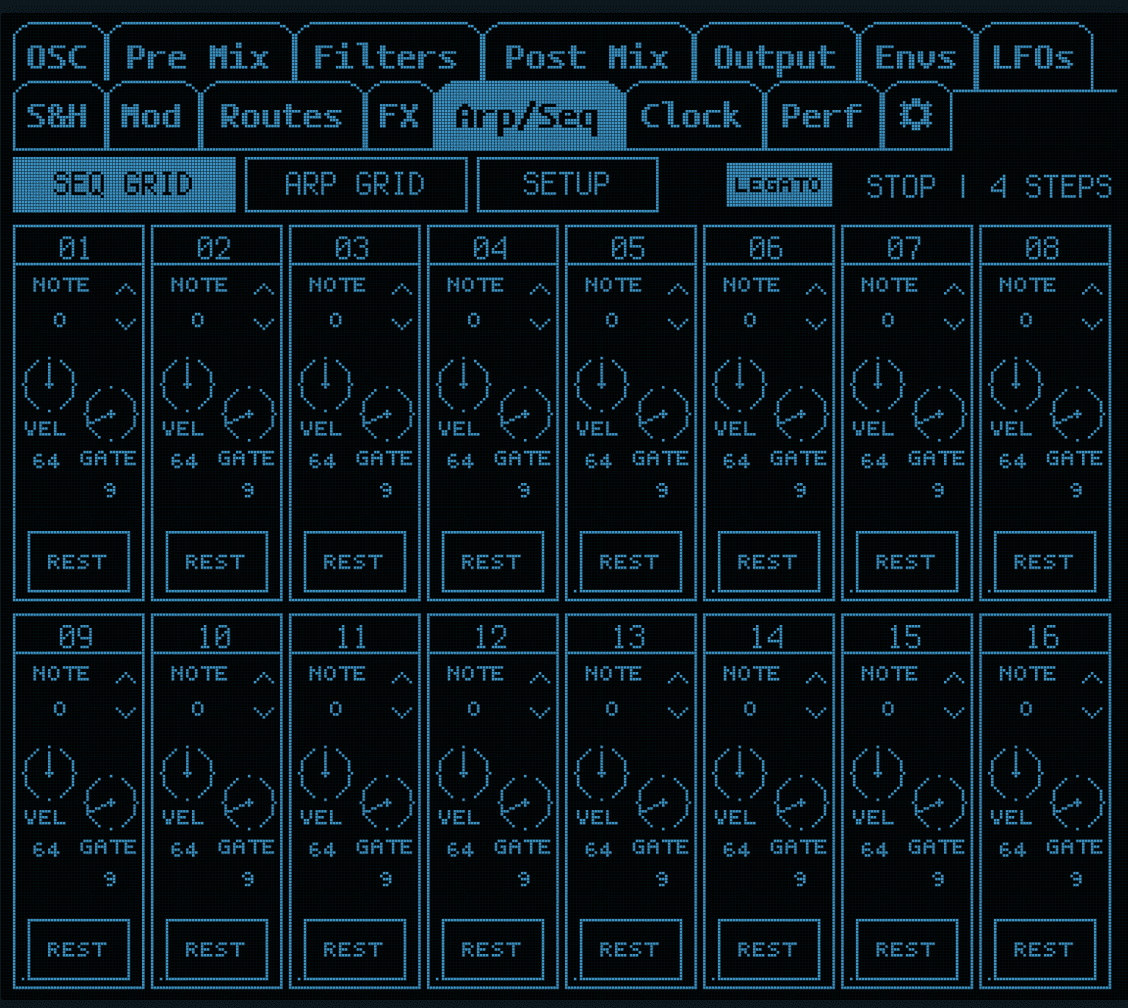Click step 05 velocity value 64
1128x1008 pixels.
[599, 461]
